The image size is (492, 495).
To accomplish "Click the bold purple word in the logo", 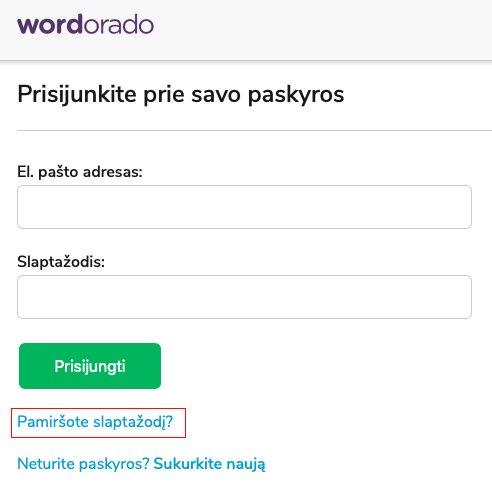I will pyautogui.click(x=50, y=24).
